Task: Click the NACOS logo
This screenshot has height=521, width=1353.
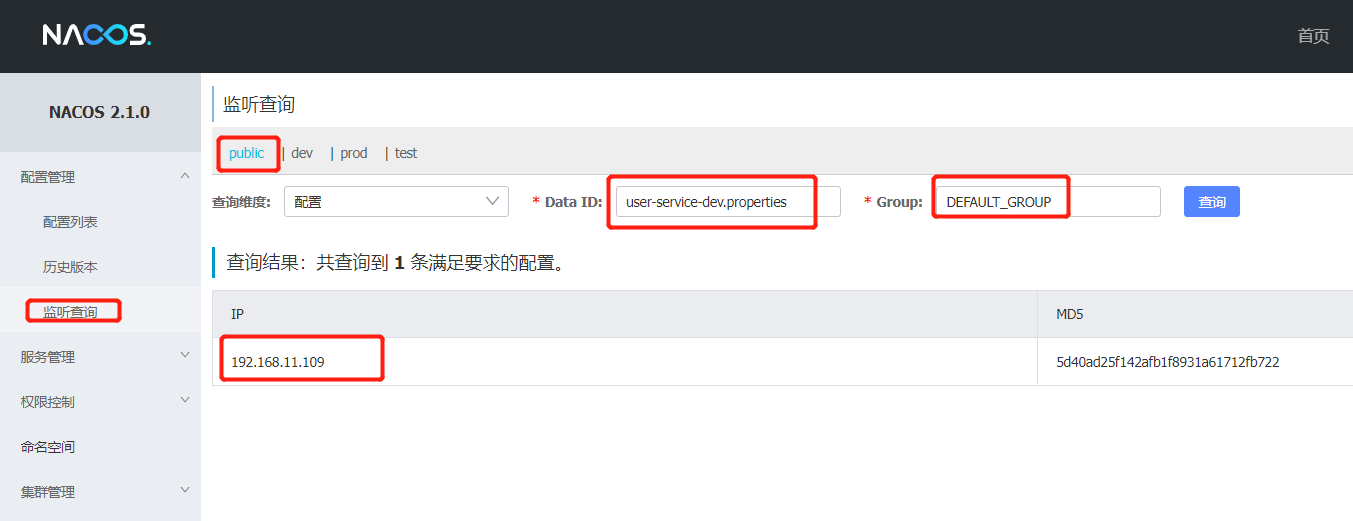Action: coord(96,36)
